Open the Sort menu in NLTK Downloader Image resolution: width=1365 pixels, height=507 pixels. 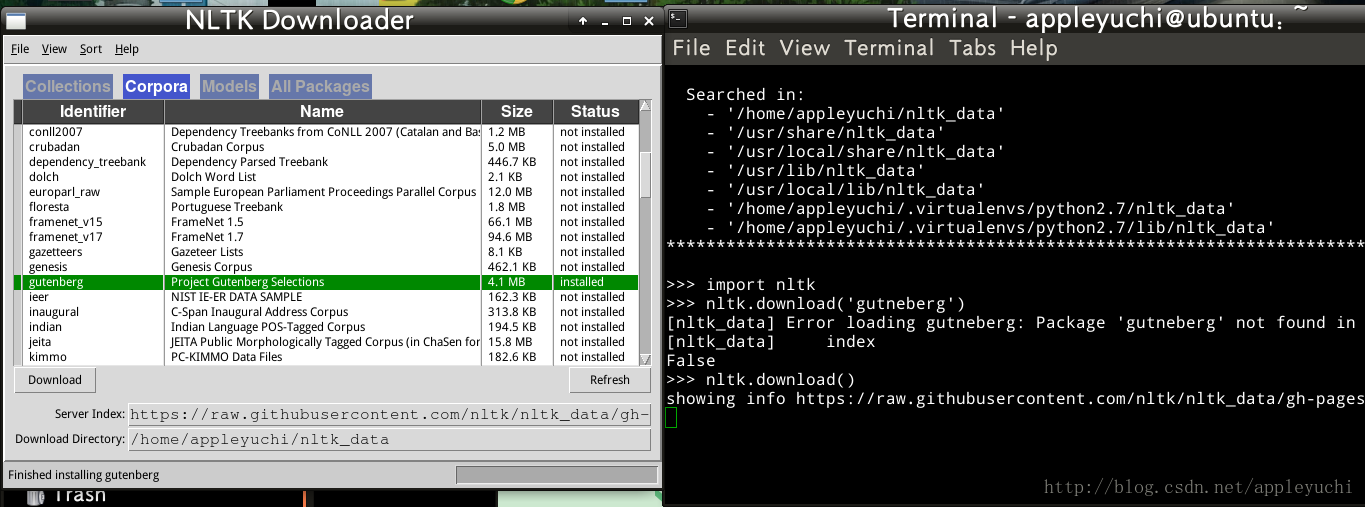tap(91, 49)
